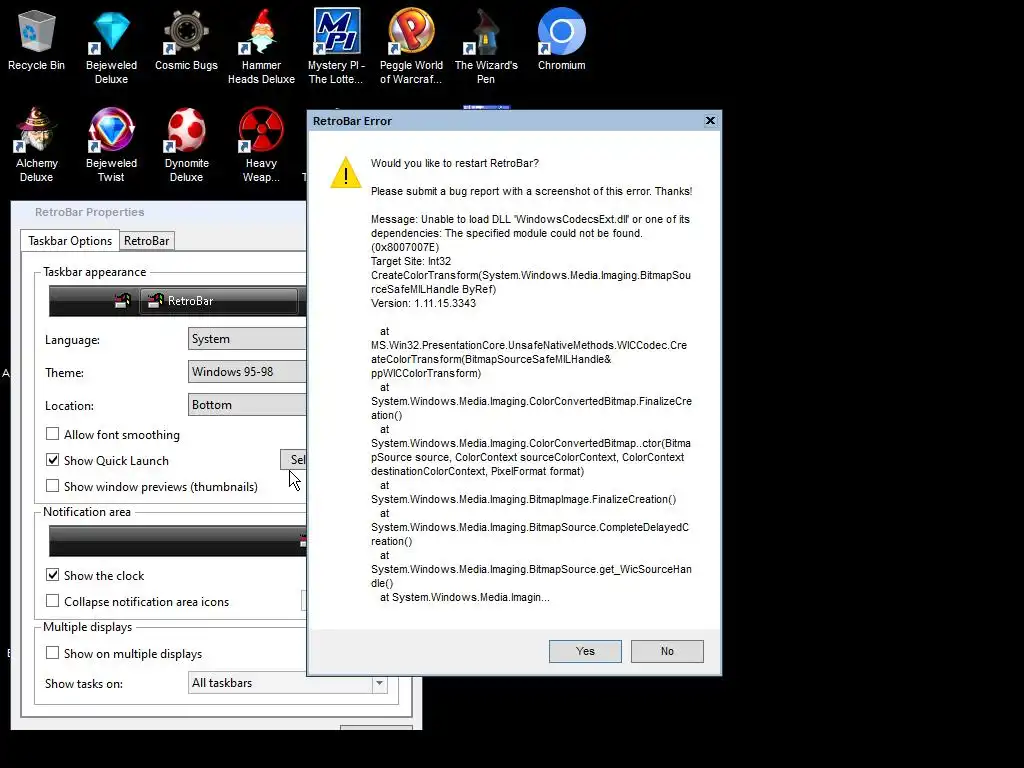The image size is (1024, 768).
Task: Click the Select button next to Quick Launch
Action: click(294, 459)
